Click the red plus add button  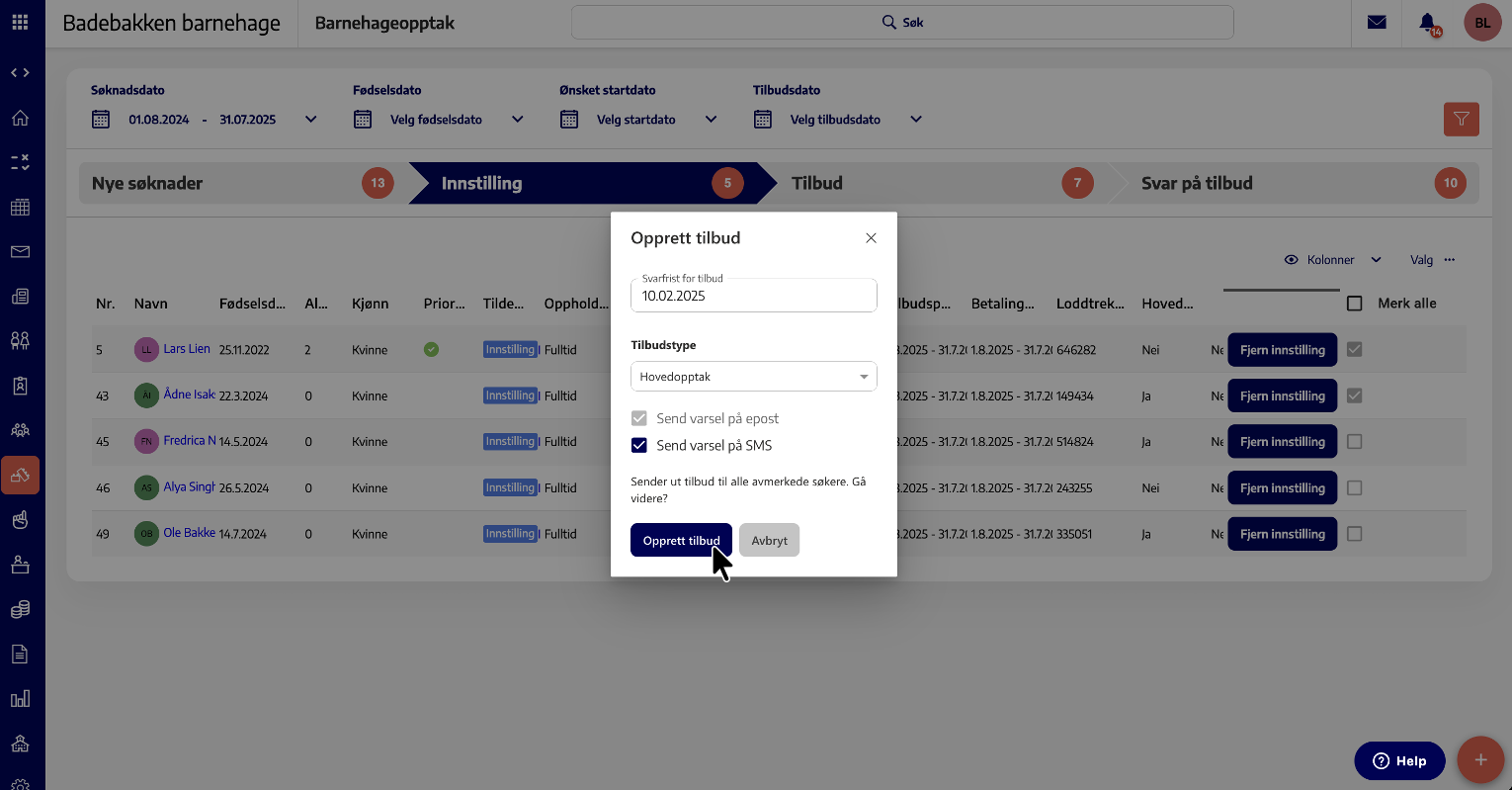(1479, 760)
